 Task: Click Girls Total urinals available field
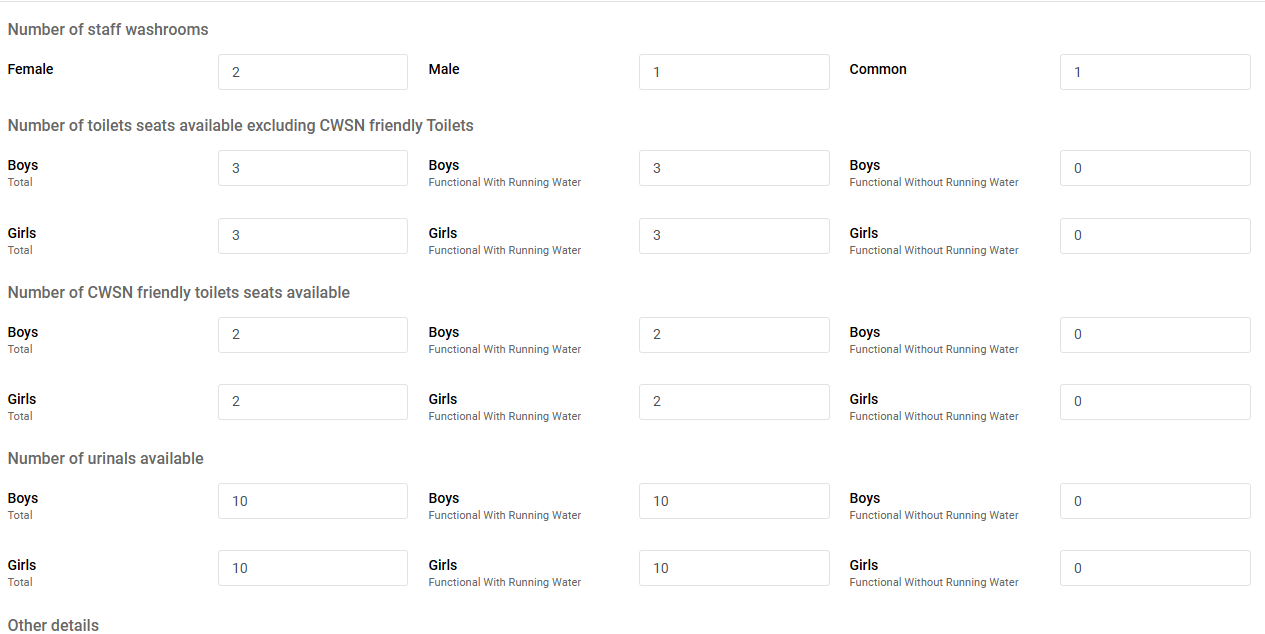tap(312, 568)
